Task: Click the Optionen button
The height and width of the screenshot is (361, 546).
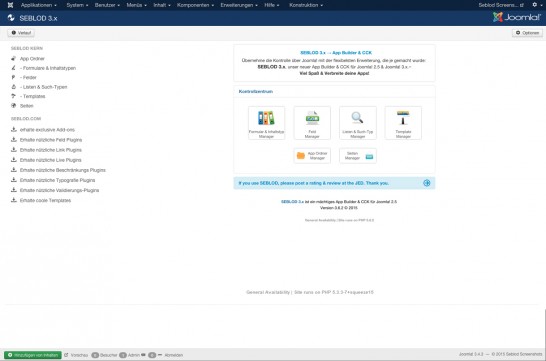Action: (527, 33)
